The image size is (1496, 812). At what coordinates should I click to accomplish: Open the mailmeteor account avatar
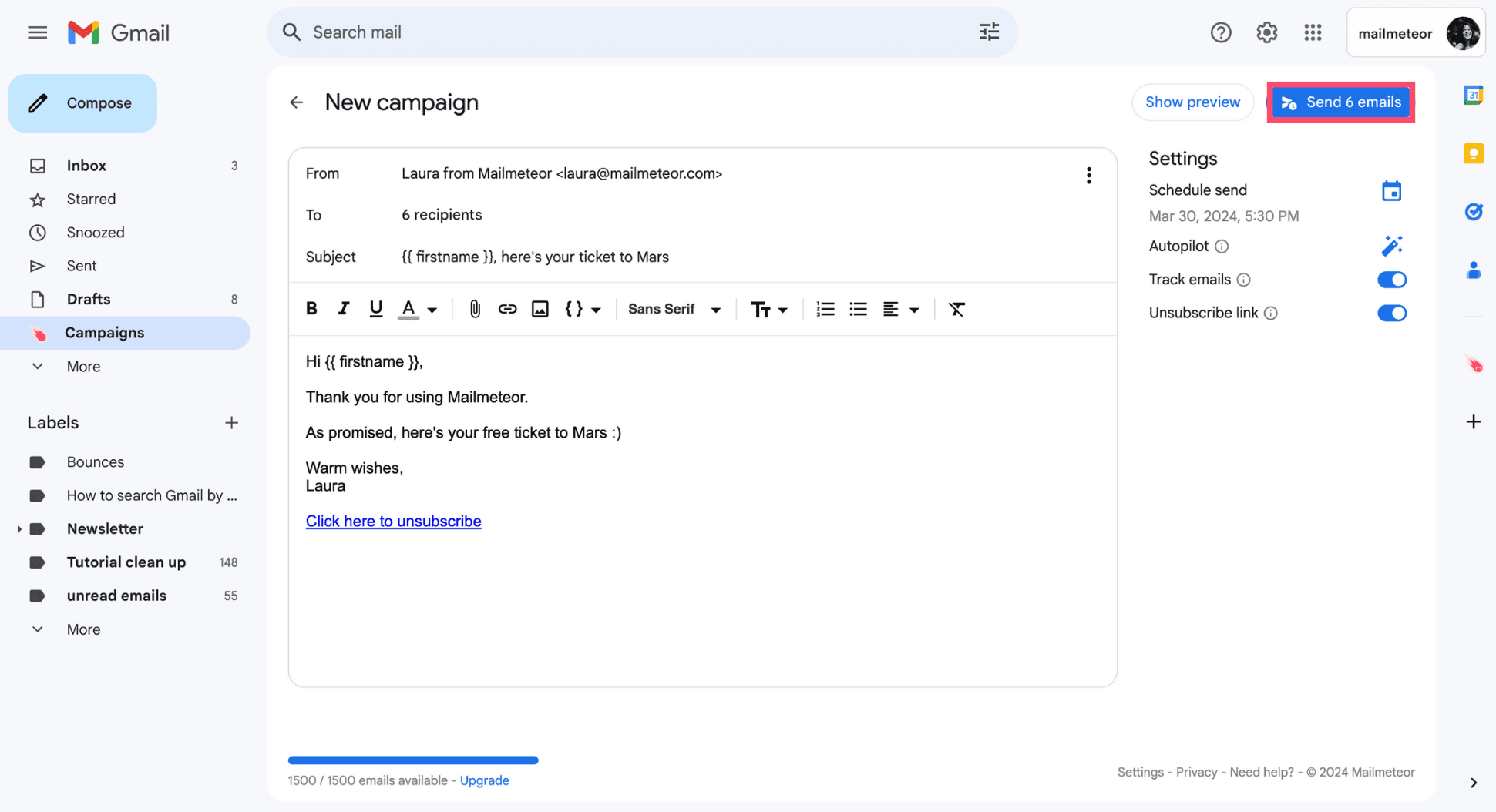pos(1463,33)
